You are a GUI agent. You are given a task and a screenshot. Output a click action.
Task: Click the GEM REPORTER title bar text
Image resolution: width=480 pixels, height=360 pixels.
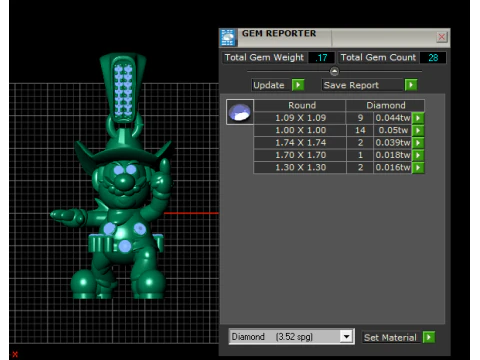coord(279,33)
